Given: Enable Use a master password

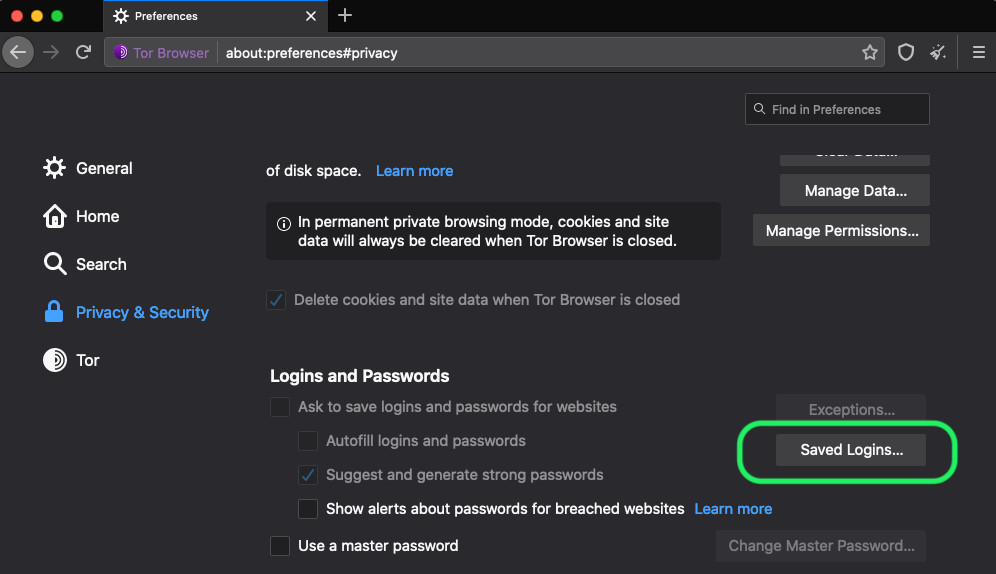Looking at the screenshot, I should [x=280, y=546].
